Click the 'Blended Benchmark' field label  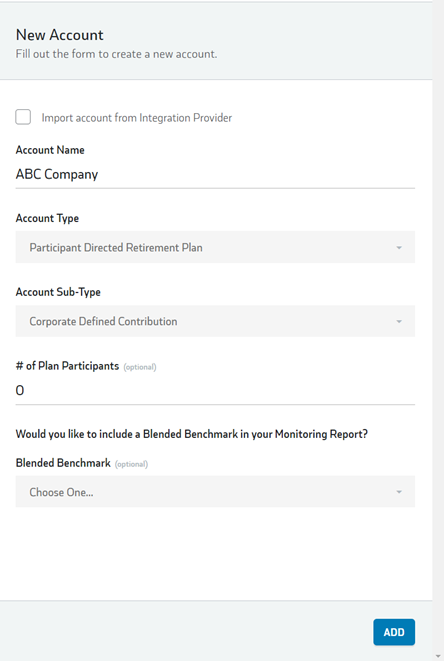(x=63, y=463)
